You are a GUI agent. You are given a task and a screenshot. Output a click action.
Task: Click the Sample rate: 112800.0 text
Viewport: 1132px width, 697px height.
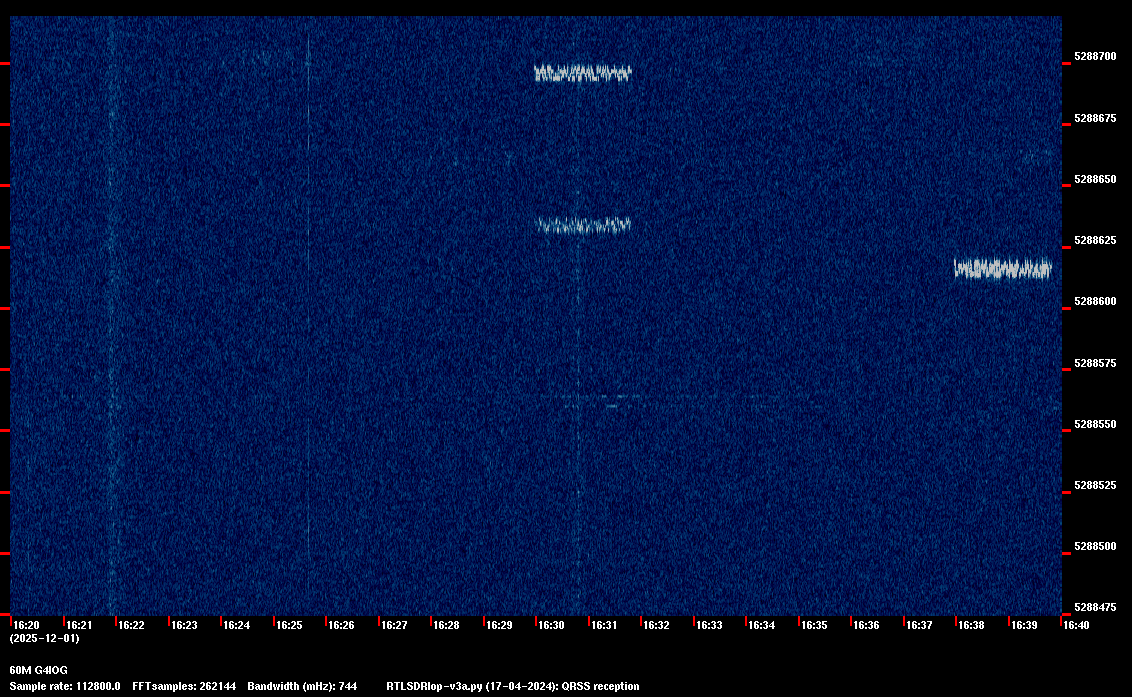pos(65,686)
